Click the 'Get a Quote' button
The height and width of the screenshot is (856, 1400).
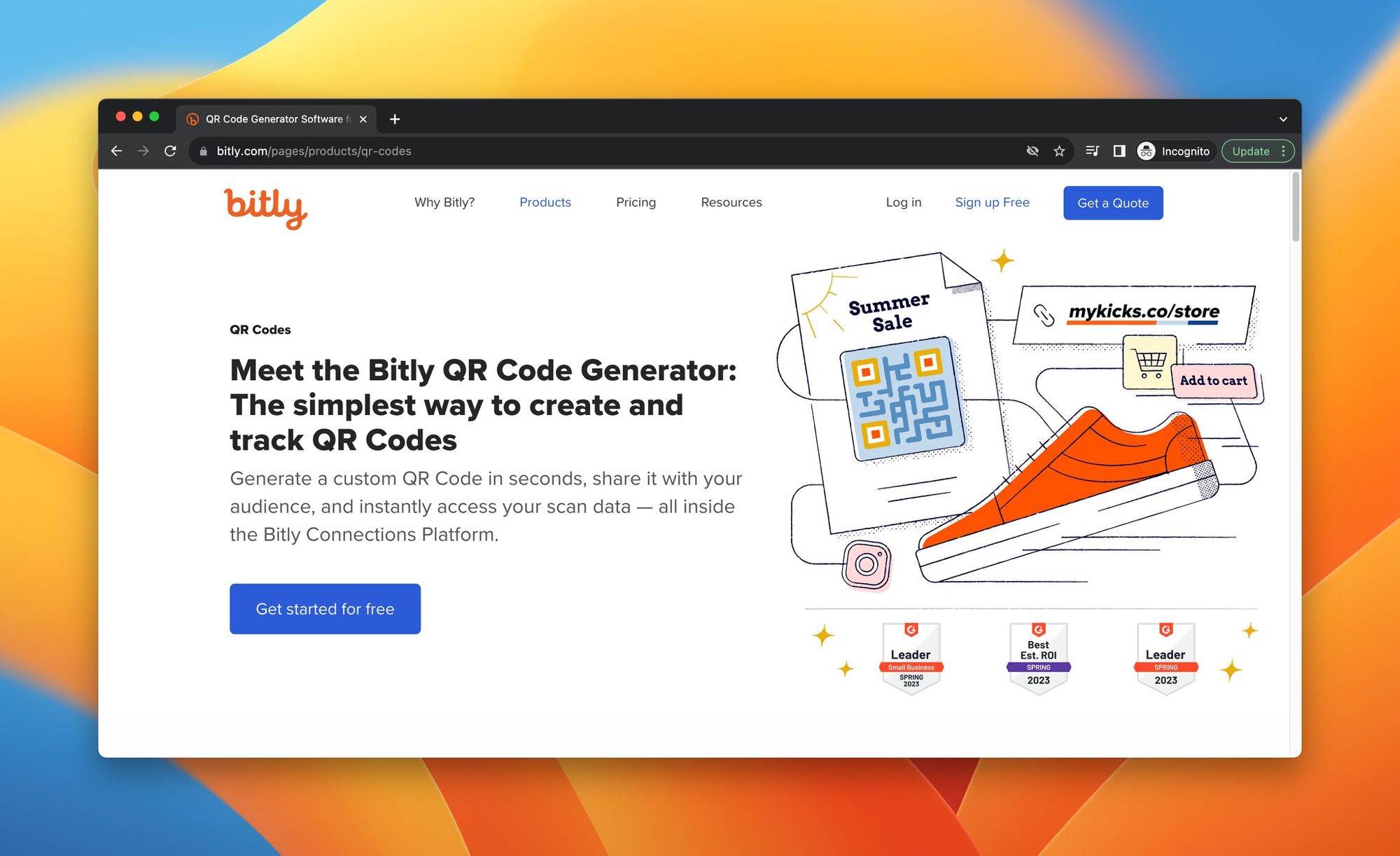coord(1113,203)
